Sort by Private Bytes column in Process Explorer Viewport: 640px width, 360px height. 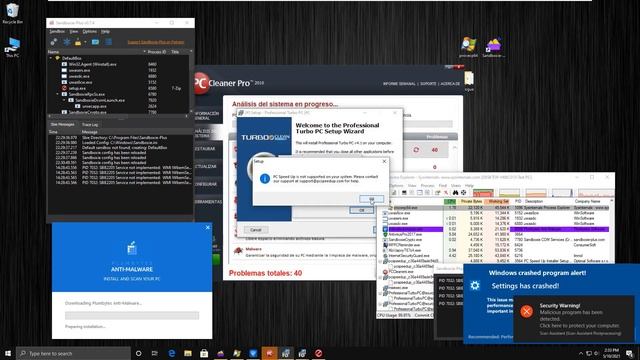[471, 201]
